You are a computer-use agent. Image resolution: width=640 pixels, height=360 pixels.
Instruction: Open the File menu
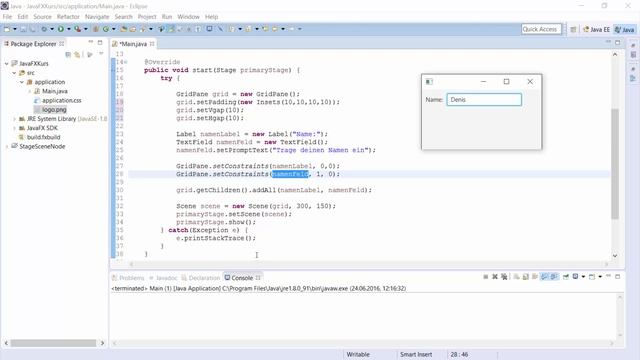pyautogui.click(x=7, y=17)
